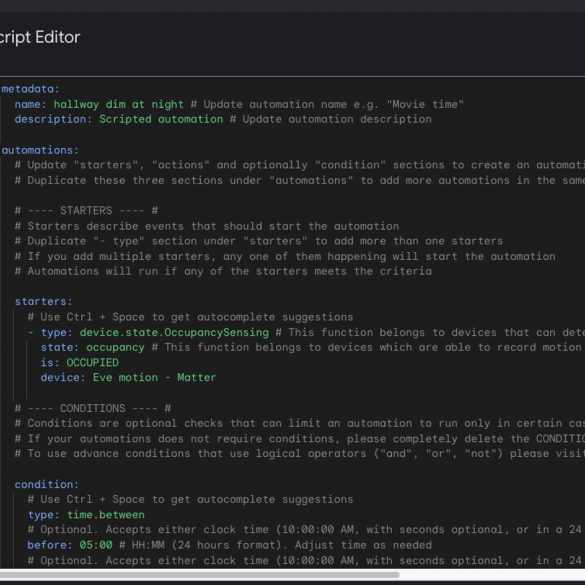Click the 'OCCUPIED' value after is:

click(93, 363)
